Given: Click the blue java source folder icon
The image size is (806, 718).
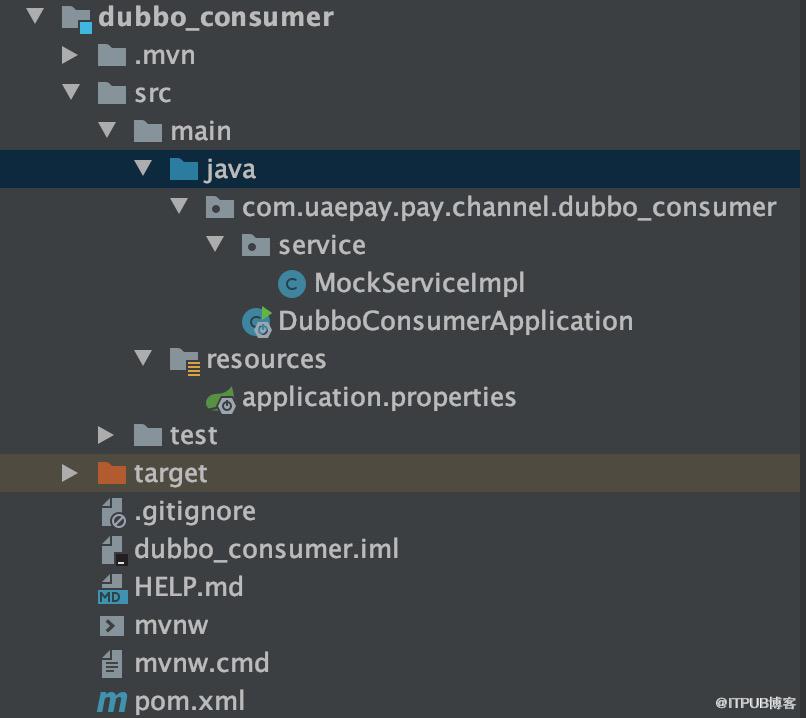Looking at the screenshot, I should click(184, 169).
